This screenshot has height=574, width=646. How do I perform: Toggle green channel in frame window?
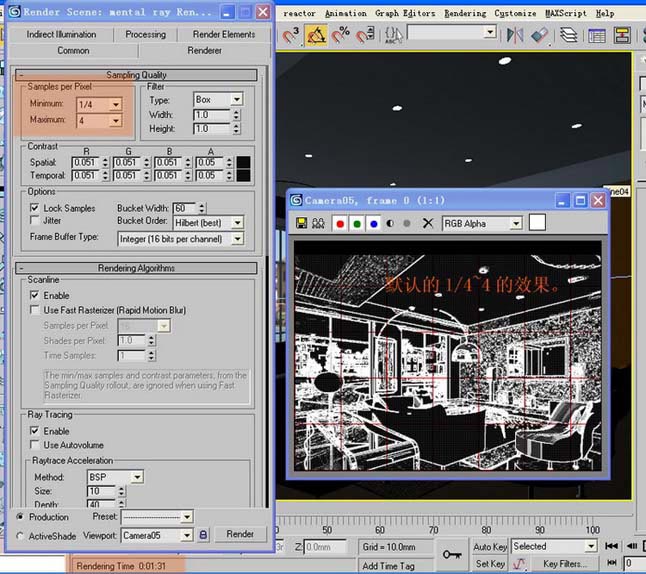357,224
